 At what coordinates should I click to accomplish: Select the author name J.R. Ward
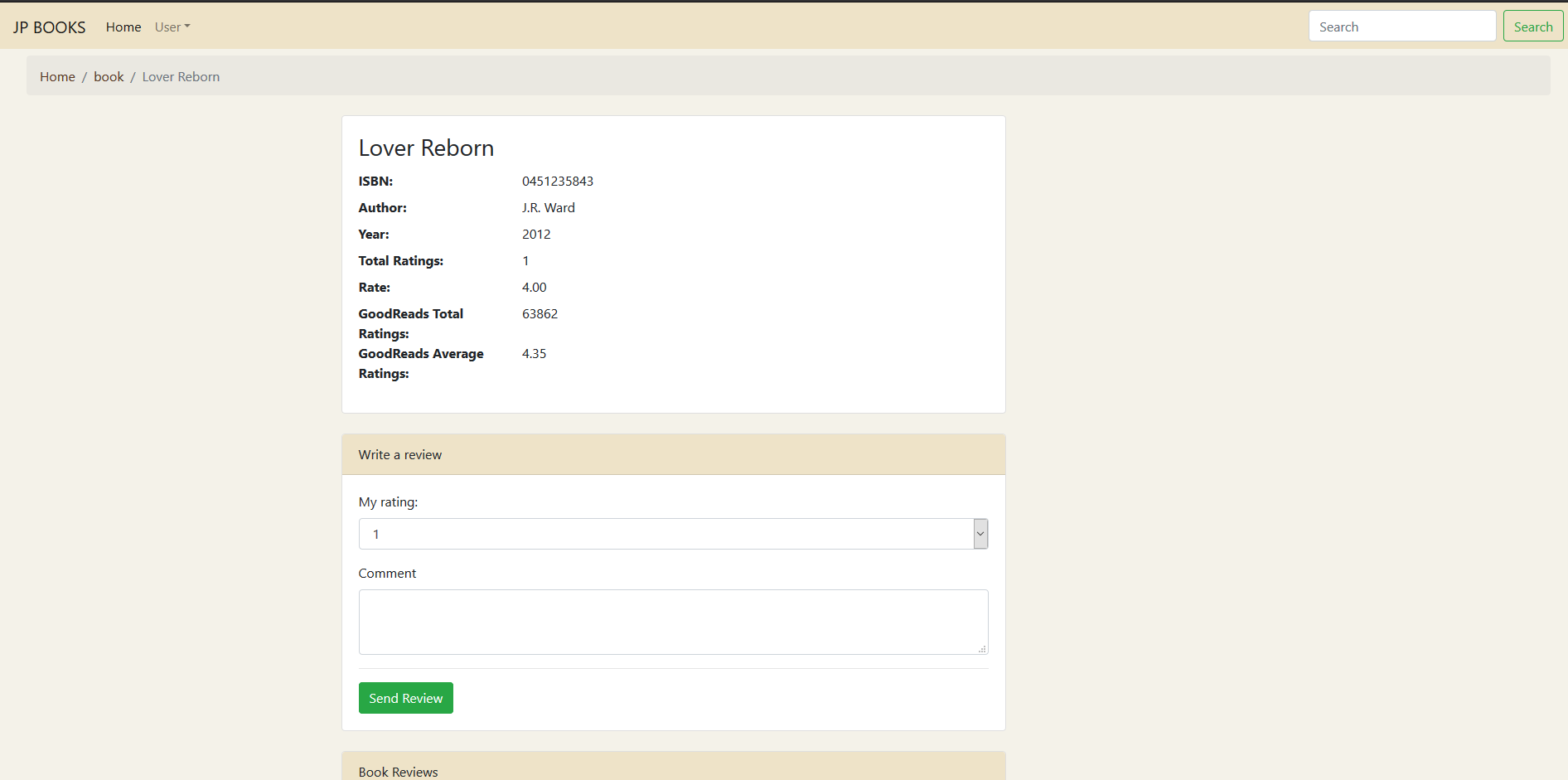[x=549, y=207]
